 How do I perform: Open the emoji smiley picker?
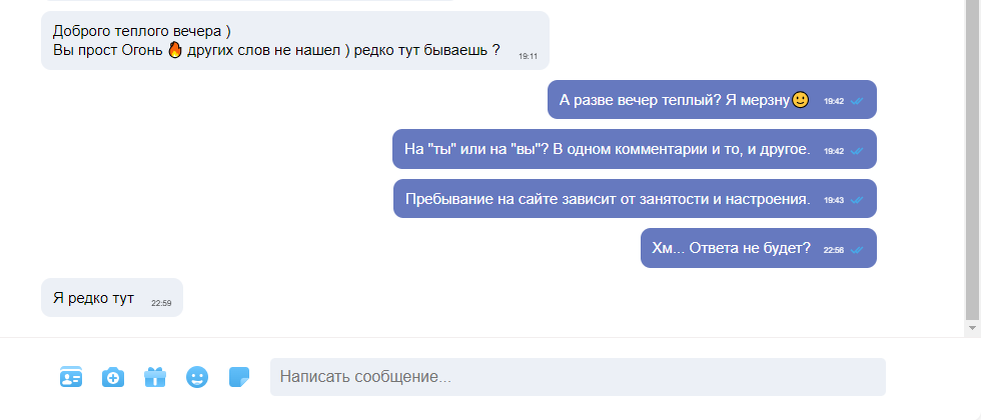coord(197,377)
